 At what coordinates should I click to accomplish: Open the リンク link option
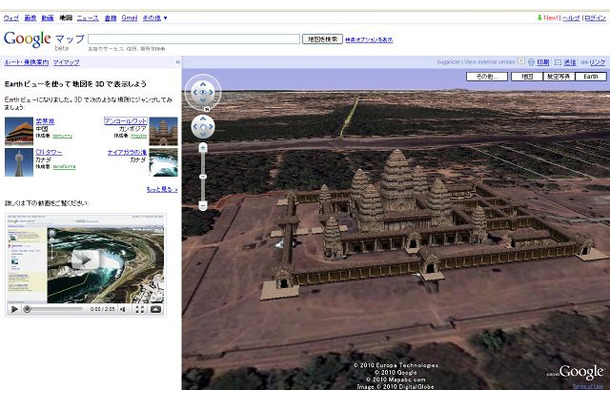(597, 62)
